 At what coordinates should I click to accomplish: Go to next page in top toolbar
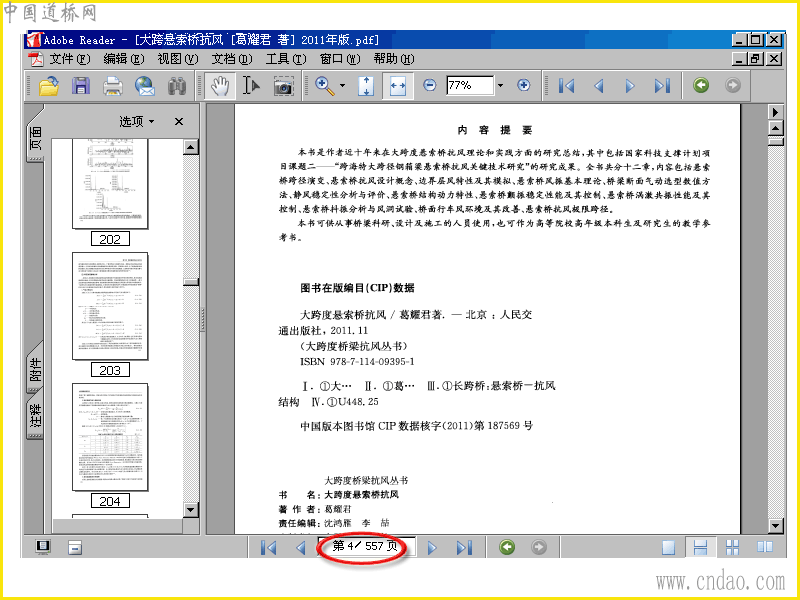pyautogui.click(x=630, y=86)
